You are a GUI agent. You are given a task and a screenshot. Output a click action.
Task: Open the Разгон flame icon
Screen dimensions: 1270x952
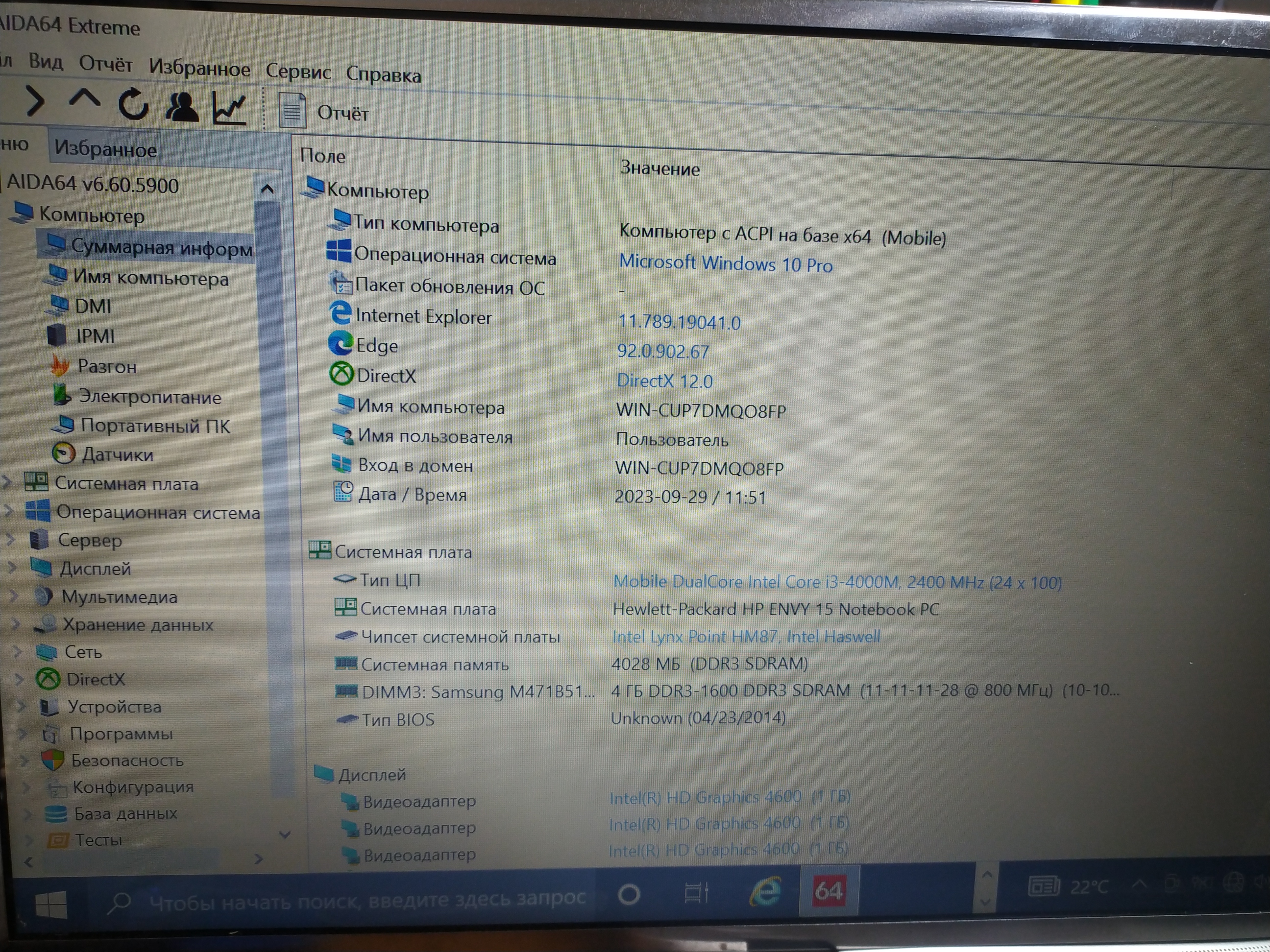59,365
